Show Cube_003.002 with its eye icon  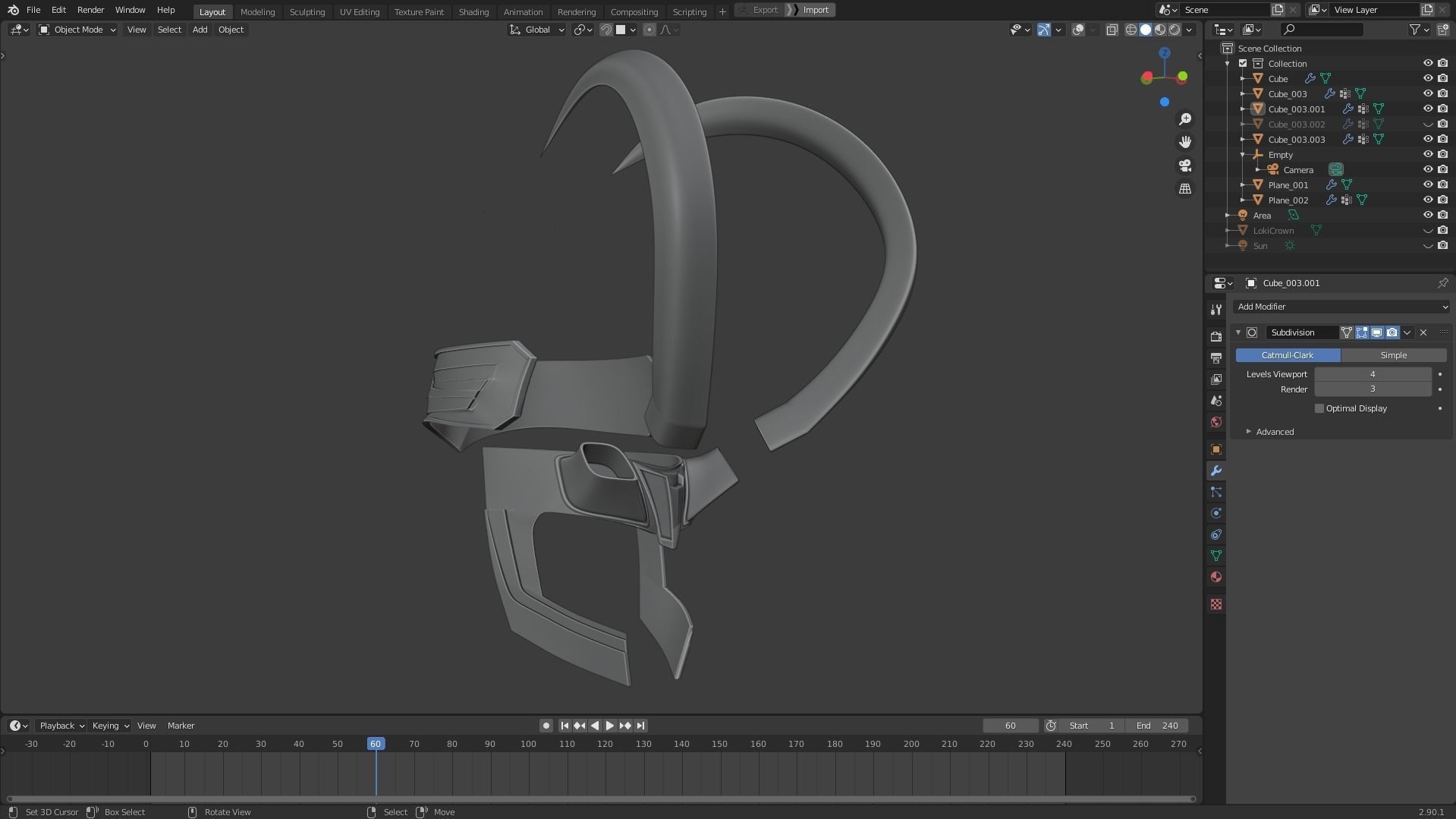click(1428, 124)
